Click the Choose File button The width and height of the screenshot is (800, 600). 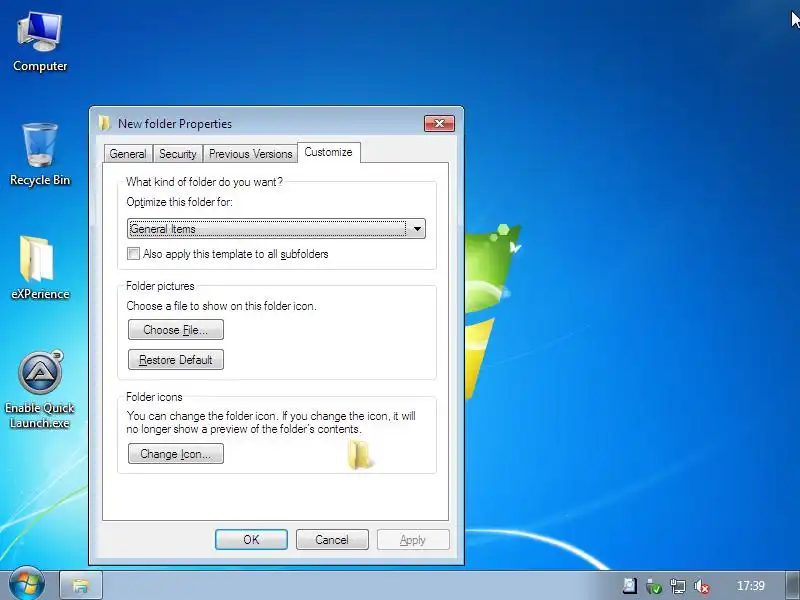click(176, 330)
